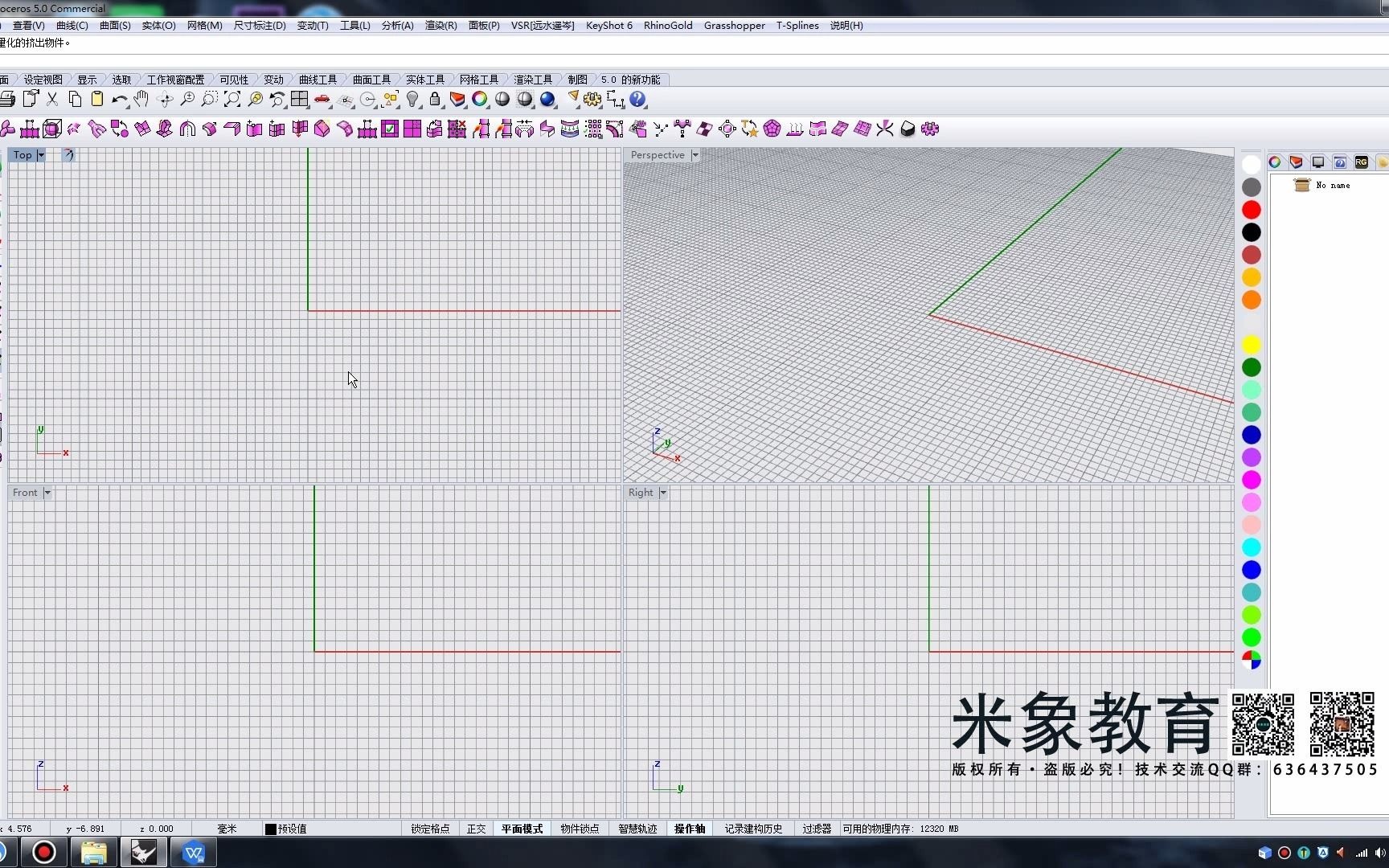Toggle 记录建构历史 history recording
1389x868 pixels.
point(752,829)
